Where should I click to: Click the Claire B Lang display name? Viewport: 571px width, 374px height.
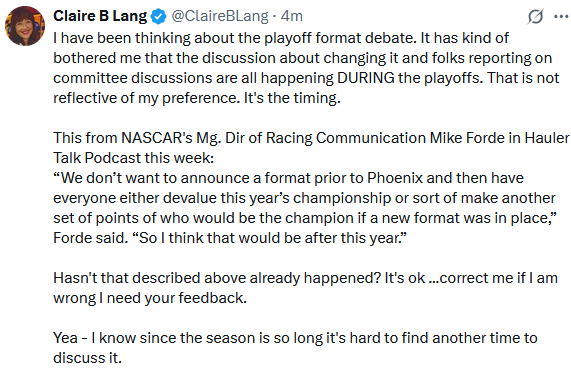[x=100, y=16]
